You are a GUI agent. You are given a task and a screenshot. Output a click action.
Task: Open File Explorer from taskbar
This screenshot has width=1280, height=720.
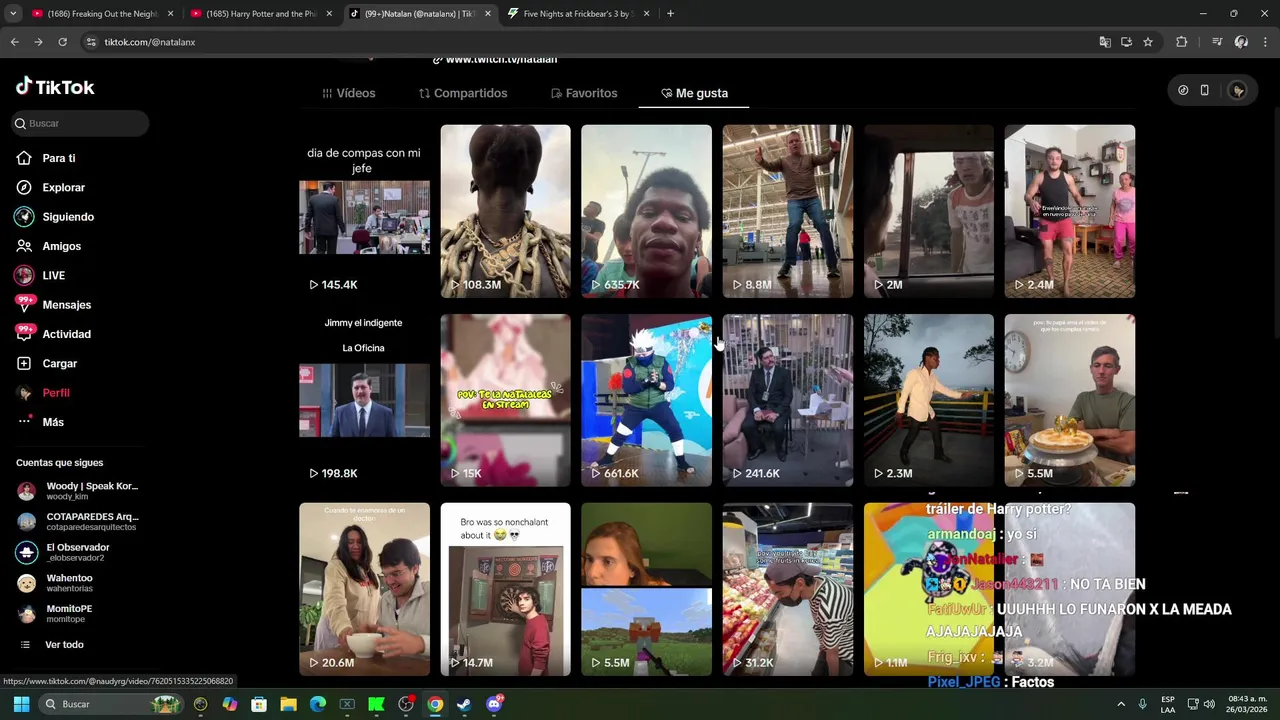pyautogui.click(x=288, y=704)
